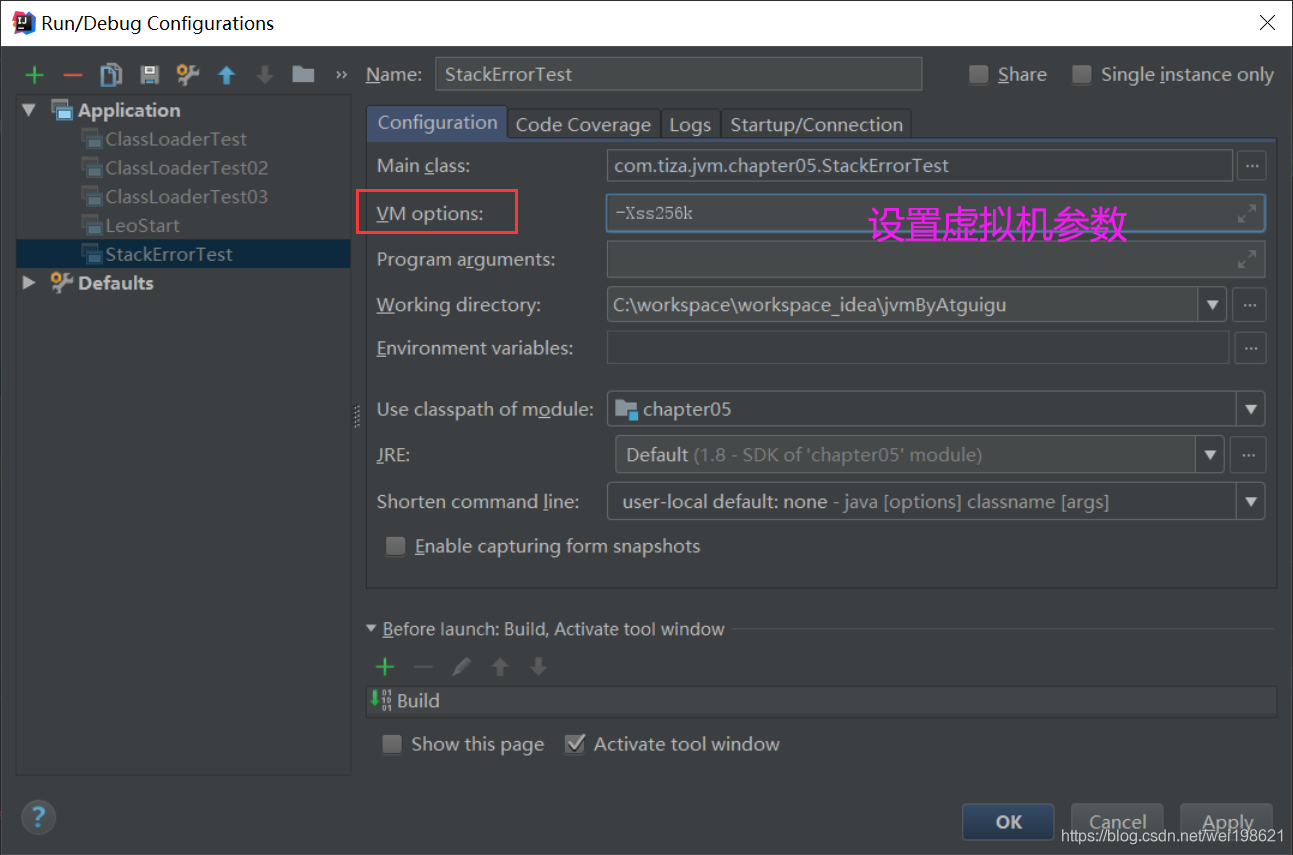Move configuration down with gray arrow

coord(265,75)
